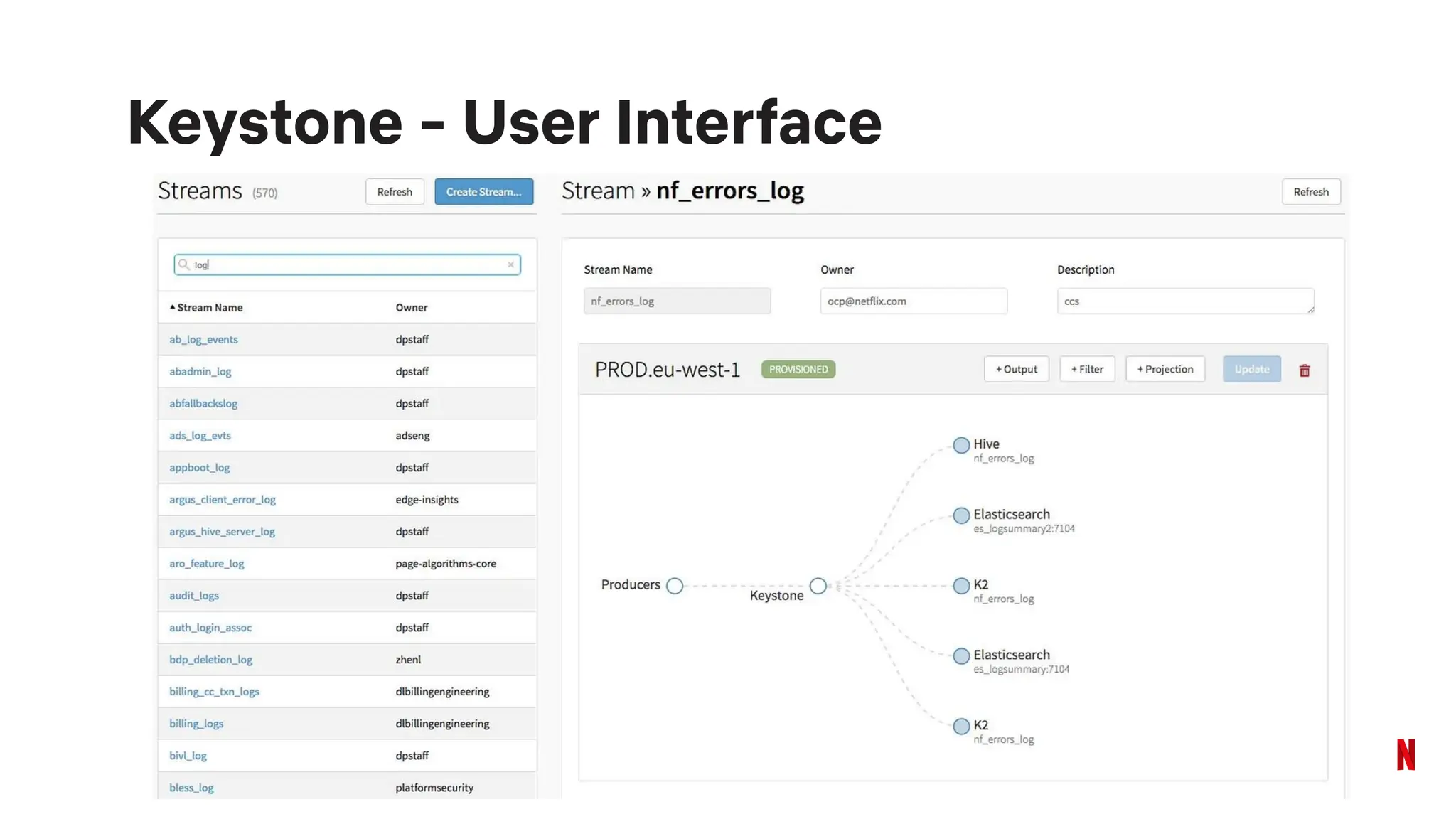Viewport: 1456px width, 819px height.
Task: Add a Filter to the stream
Action: (1087, 369)
